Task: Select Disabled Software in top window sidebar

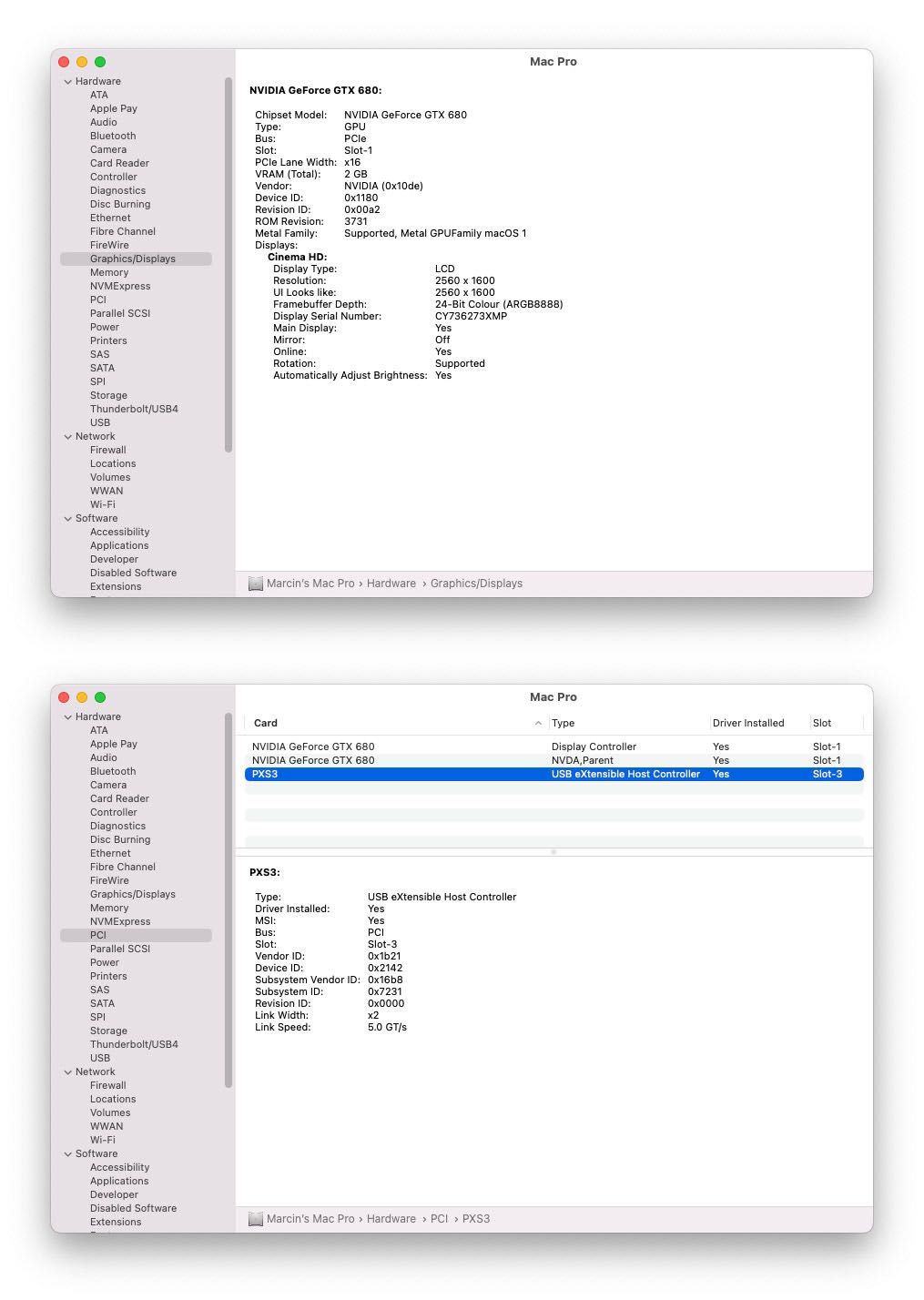Action: [133, 573]
